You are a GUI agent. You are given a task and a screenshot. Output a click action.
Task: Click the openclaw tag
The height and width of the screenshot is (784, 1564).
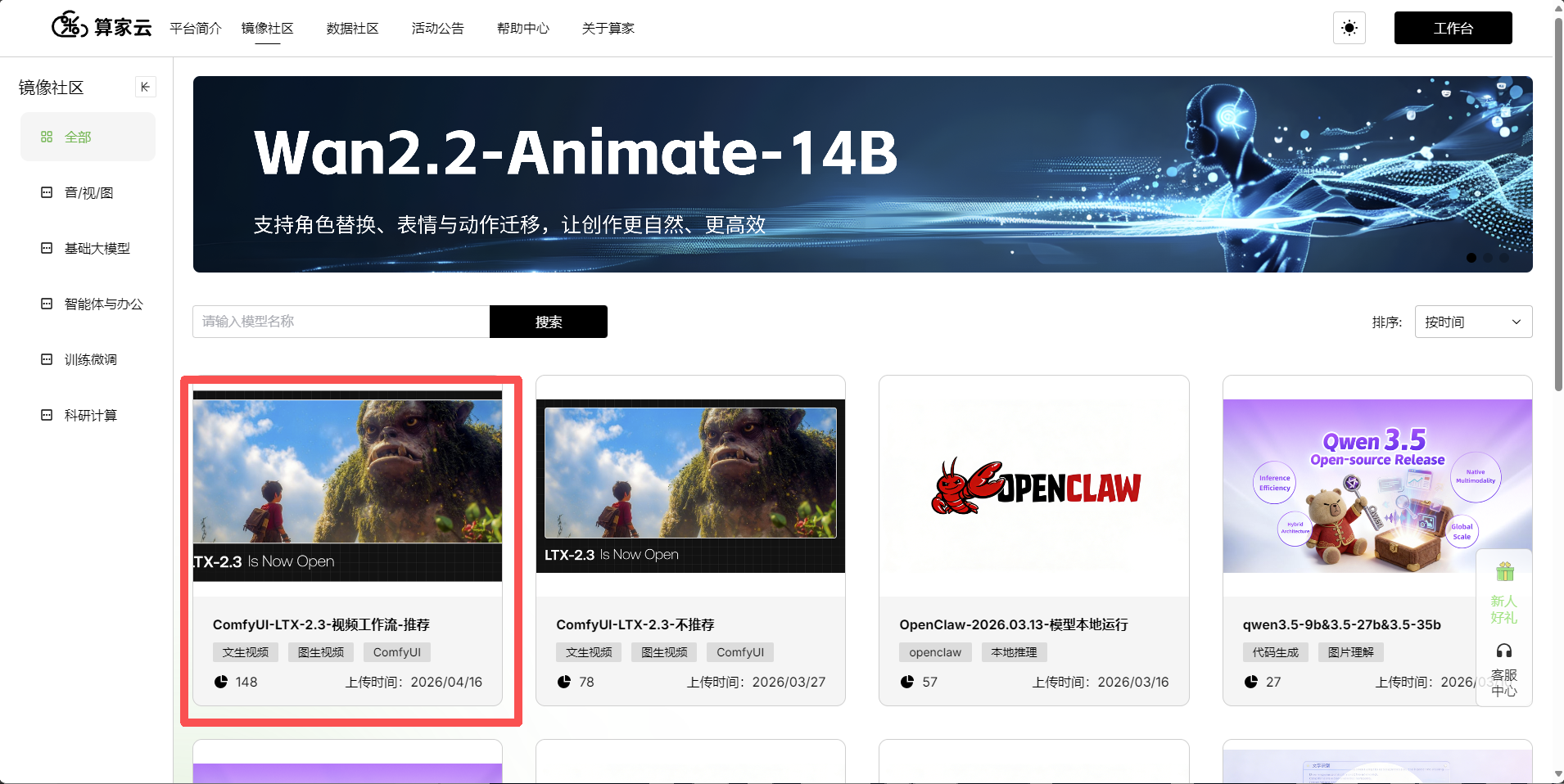coord(935,652)
